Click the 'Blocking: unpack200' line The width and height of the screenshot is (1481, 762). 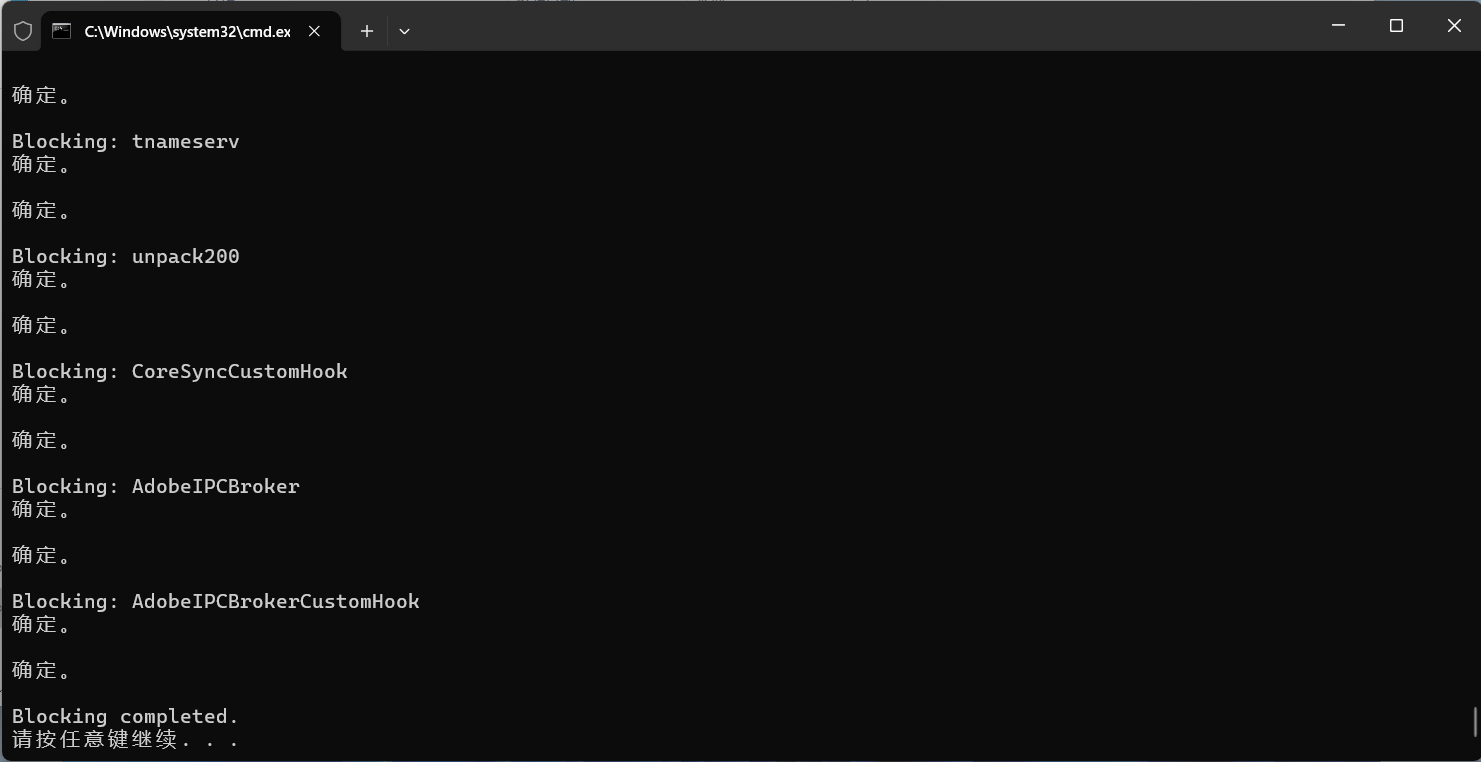[x=126, y=256]
